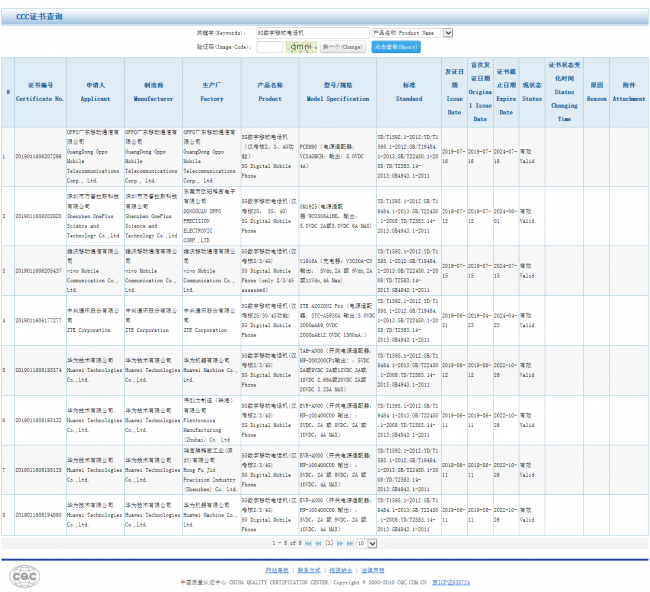Go to the previous results page
This screenshot has width=650, height=592.
(319, 543)
